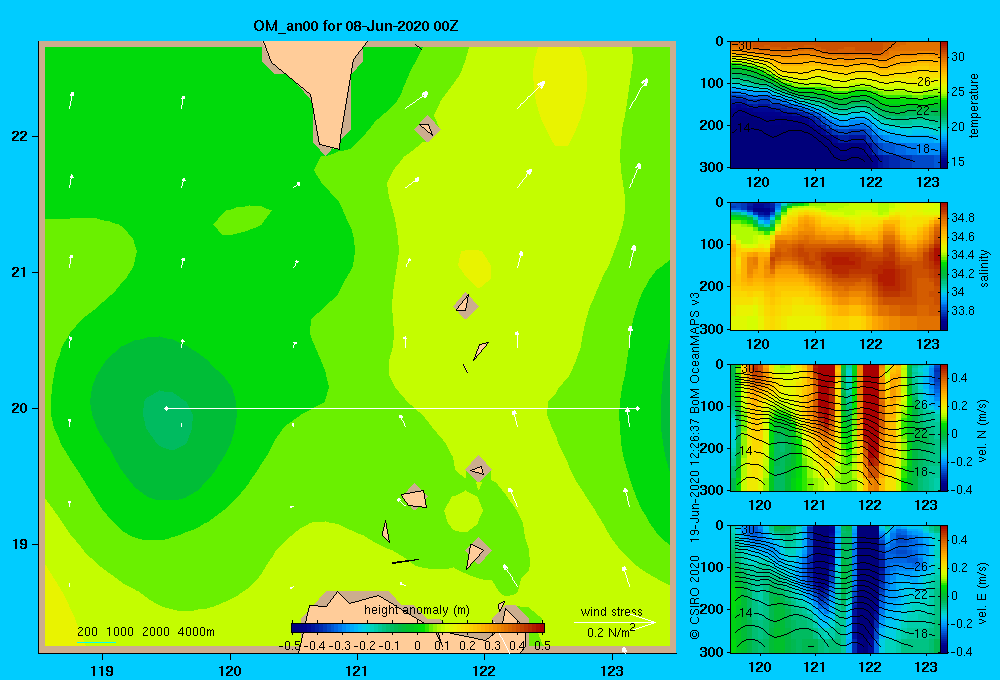Screen dimensions: 1000x680
Task: Click the salinity panel color scale
Action: click(x=944, y=266)
